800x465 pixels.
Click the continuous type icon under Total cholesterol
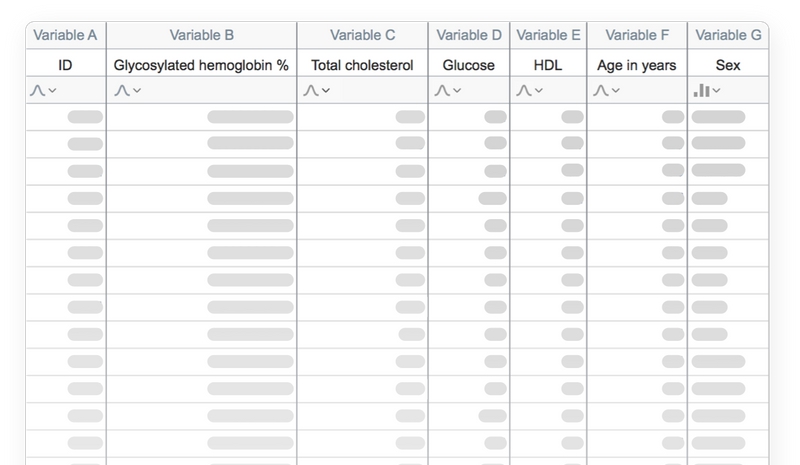pos(310,90)
